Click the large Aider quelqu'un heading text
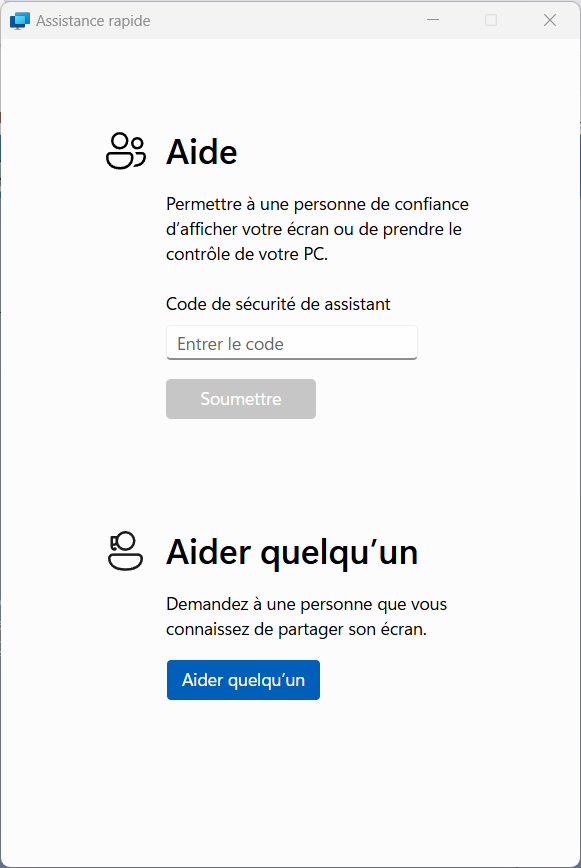 tap(292, 552)
